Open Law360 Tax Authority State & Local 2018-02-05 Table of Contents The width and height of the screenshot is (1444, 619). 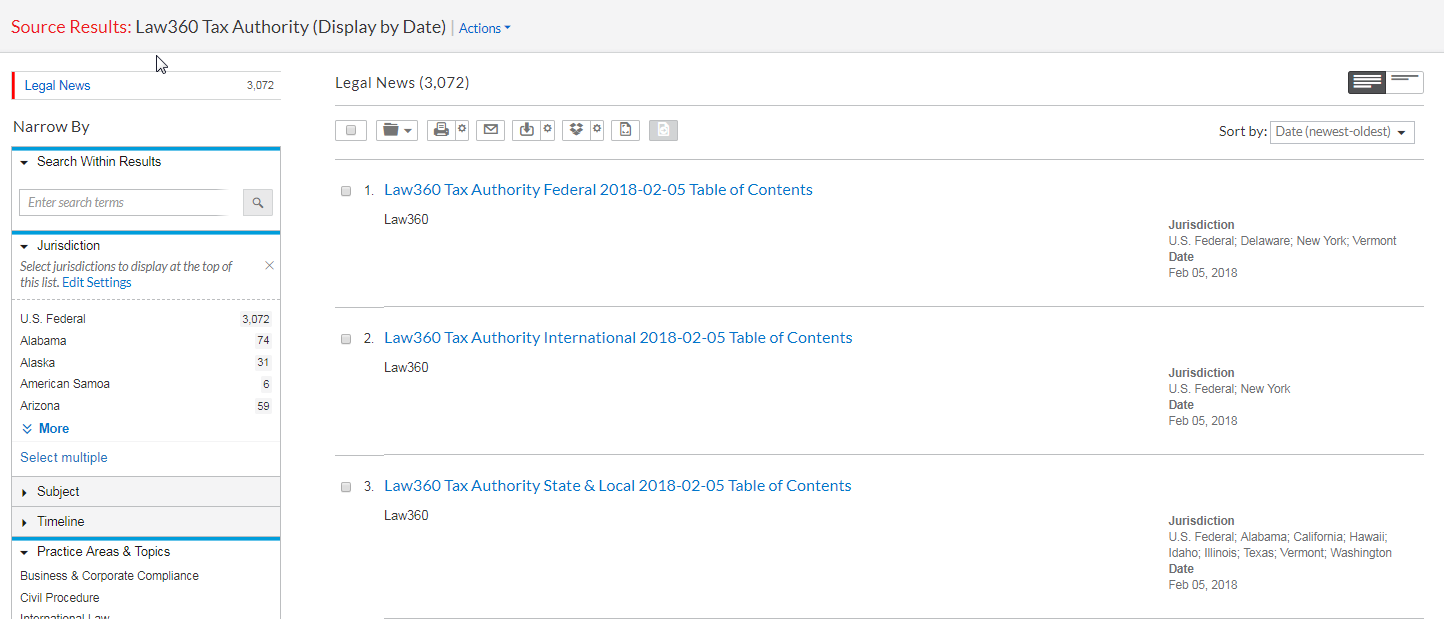click(x=618, y=486)
